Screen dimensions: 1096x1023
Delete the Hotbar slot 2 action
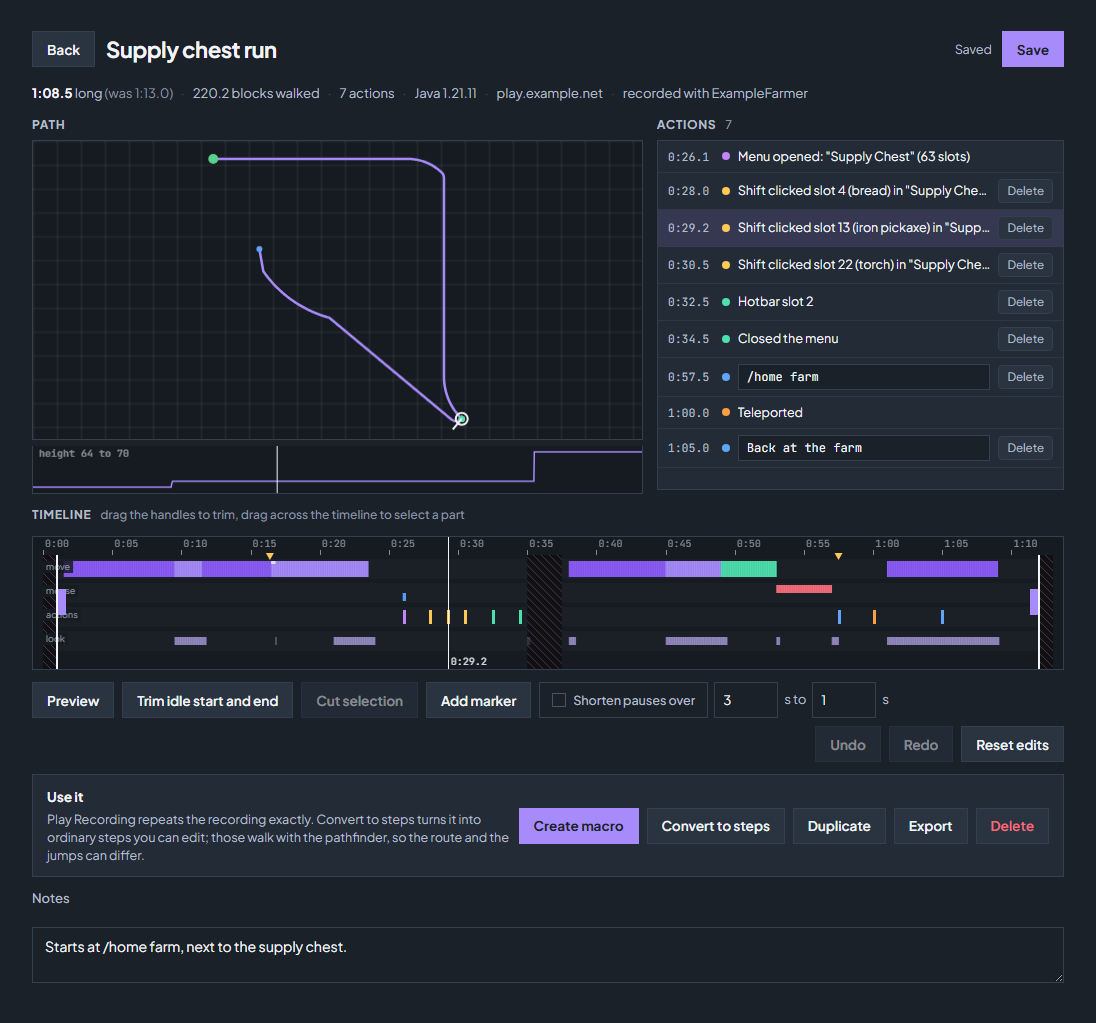click(x=1025, y=302)
